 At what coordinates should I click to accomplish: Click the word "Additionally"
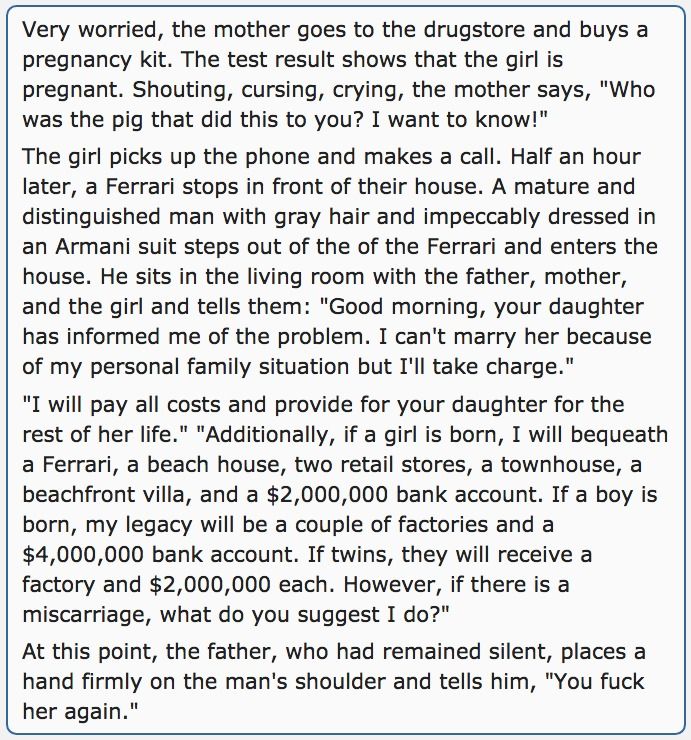pyautogui.click(x=265, y=435)
